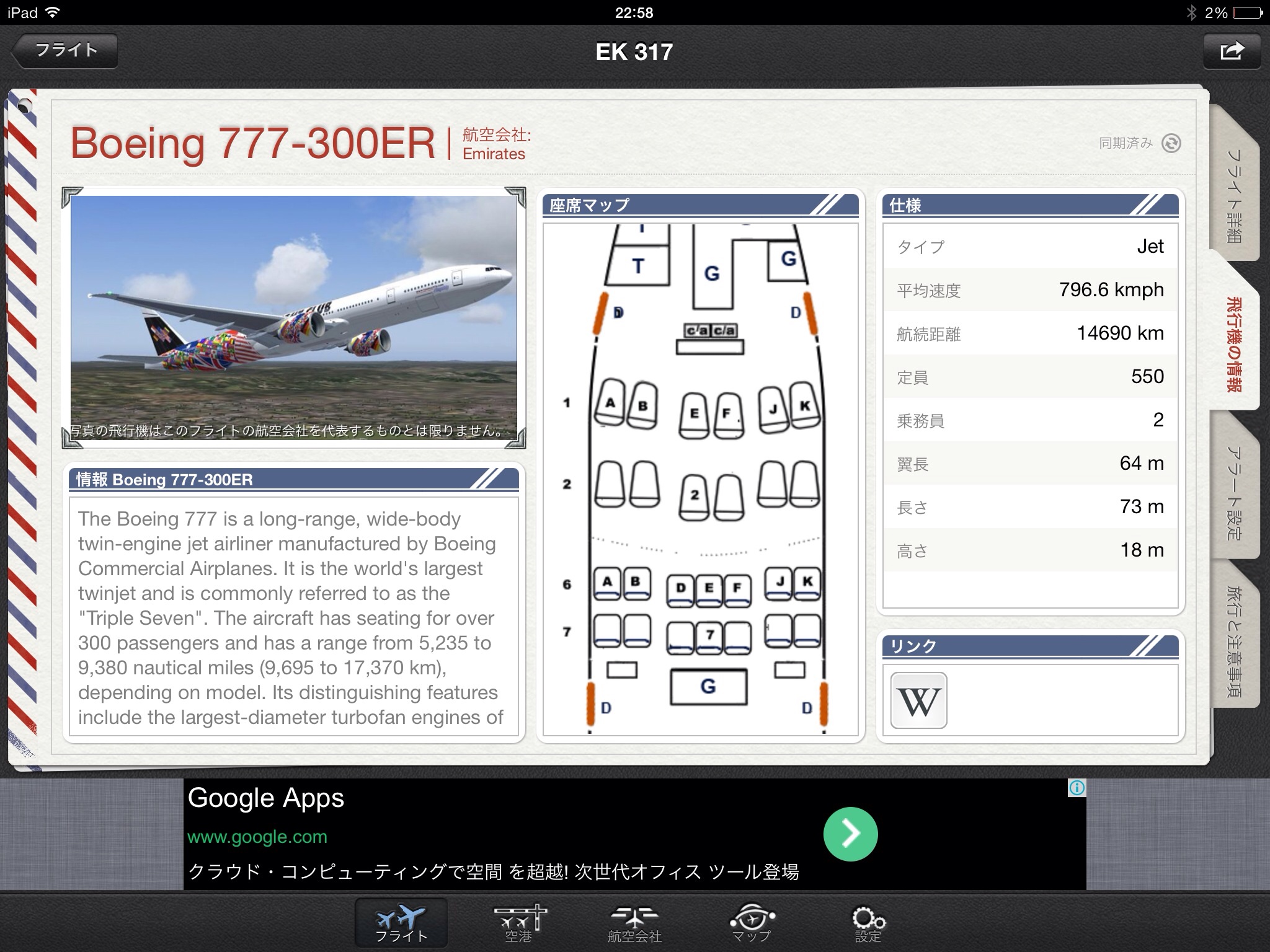Tap the 高さ 18 m row
Image resolution: width=1270 pixels, height=952 pixels.
pos(1030,550)
